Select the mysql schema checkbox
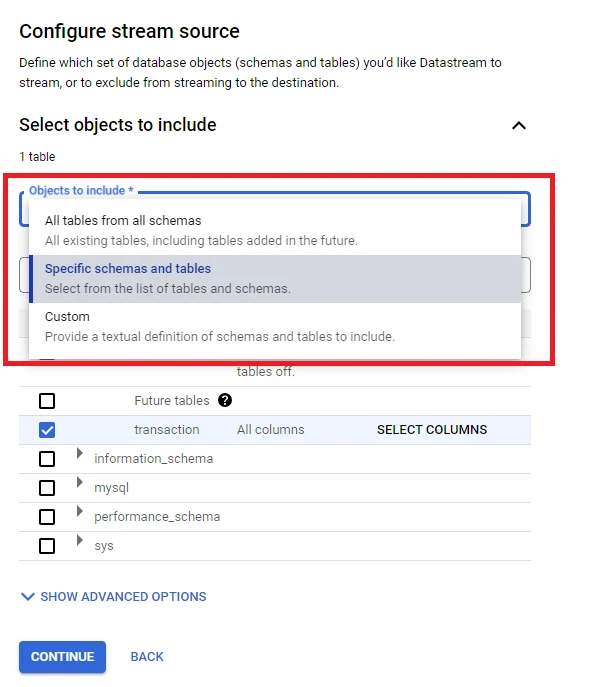The width and height of the screenshot is (616, 687). pos(47,488)
